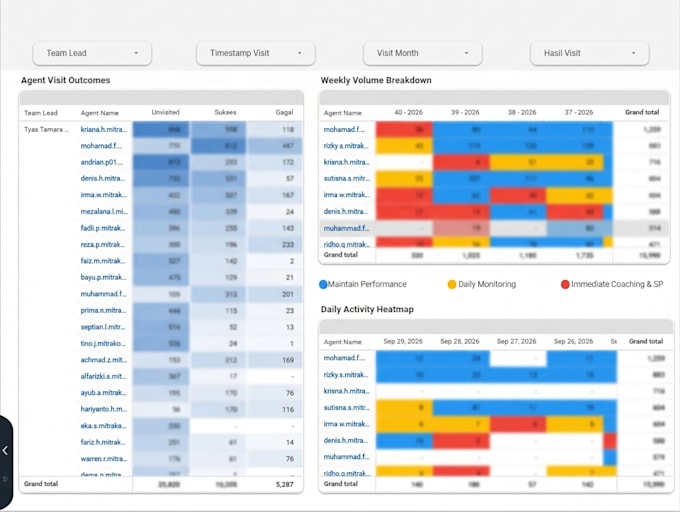Viewport: 680px width, 512px height.
Task: Select agent warren.r.mitra in Agent Visit Outcomes
Action: click(104, 459)
